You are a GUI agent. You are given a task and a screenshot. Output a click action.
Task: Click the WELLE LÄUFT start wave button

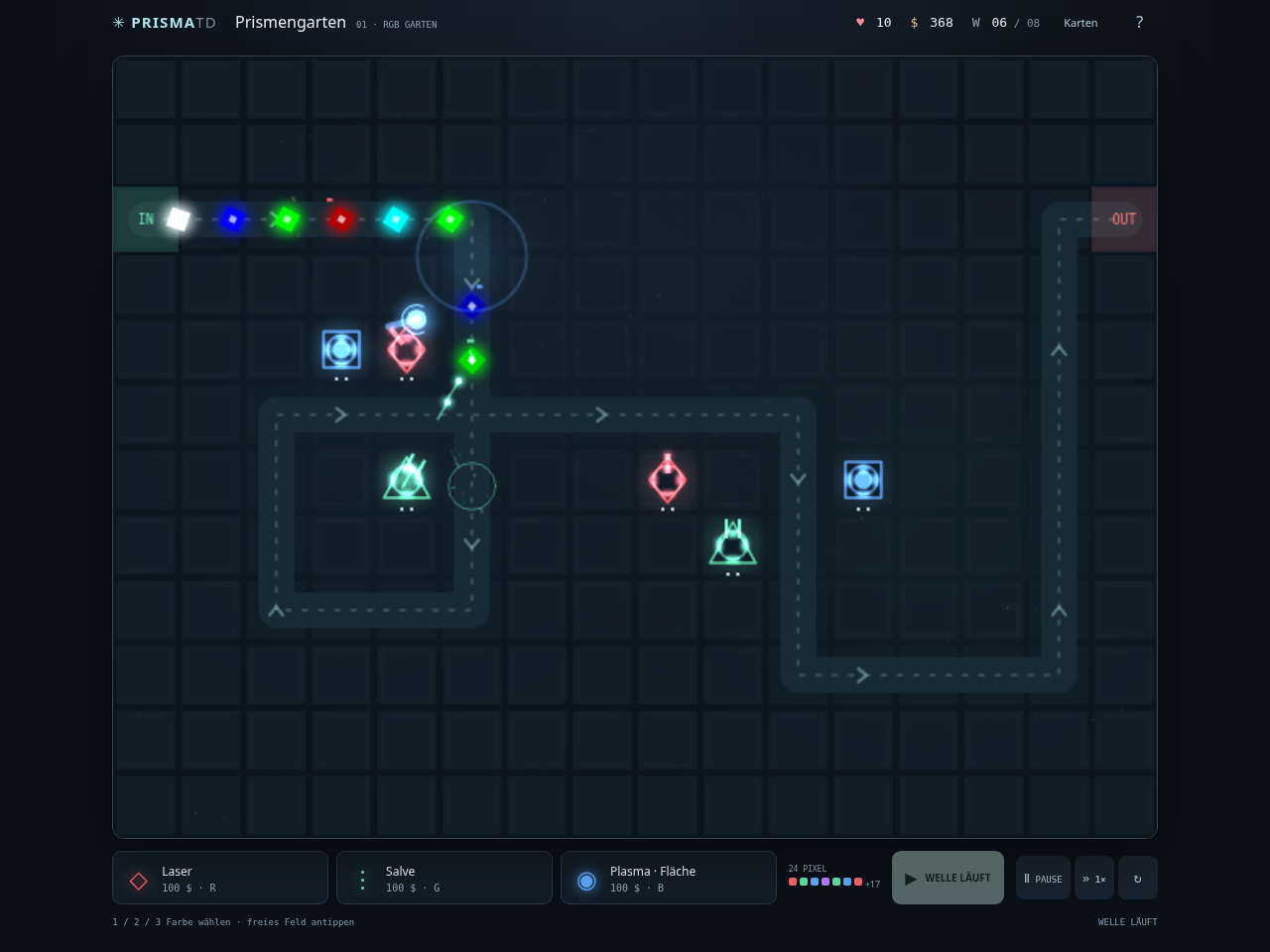pyautogui.click(x=948, y=878)
